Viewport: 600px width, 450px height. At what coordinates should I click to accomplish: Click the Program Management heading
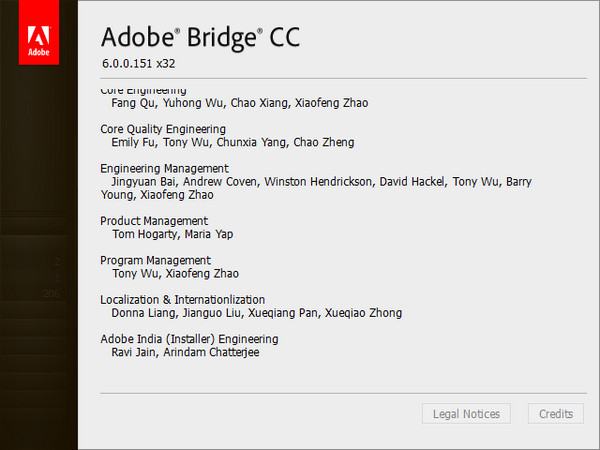pyautogui.click(x=153, y=260)
